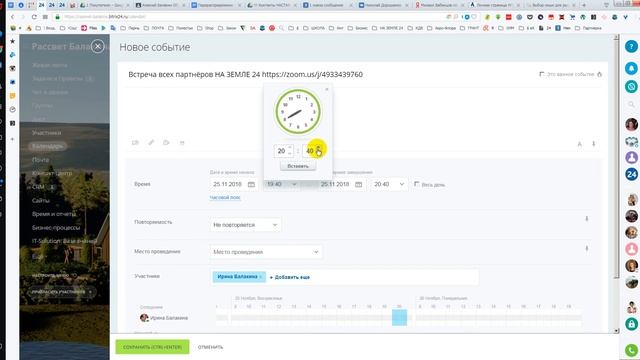Click top user avatar in right sidebar
Image resolution: width=640 pixels, height=360 pixels.
pyautogui.click(x=631, y=124)
